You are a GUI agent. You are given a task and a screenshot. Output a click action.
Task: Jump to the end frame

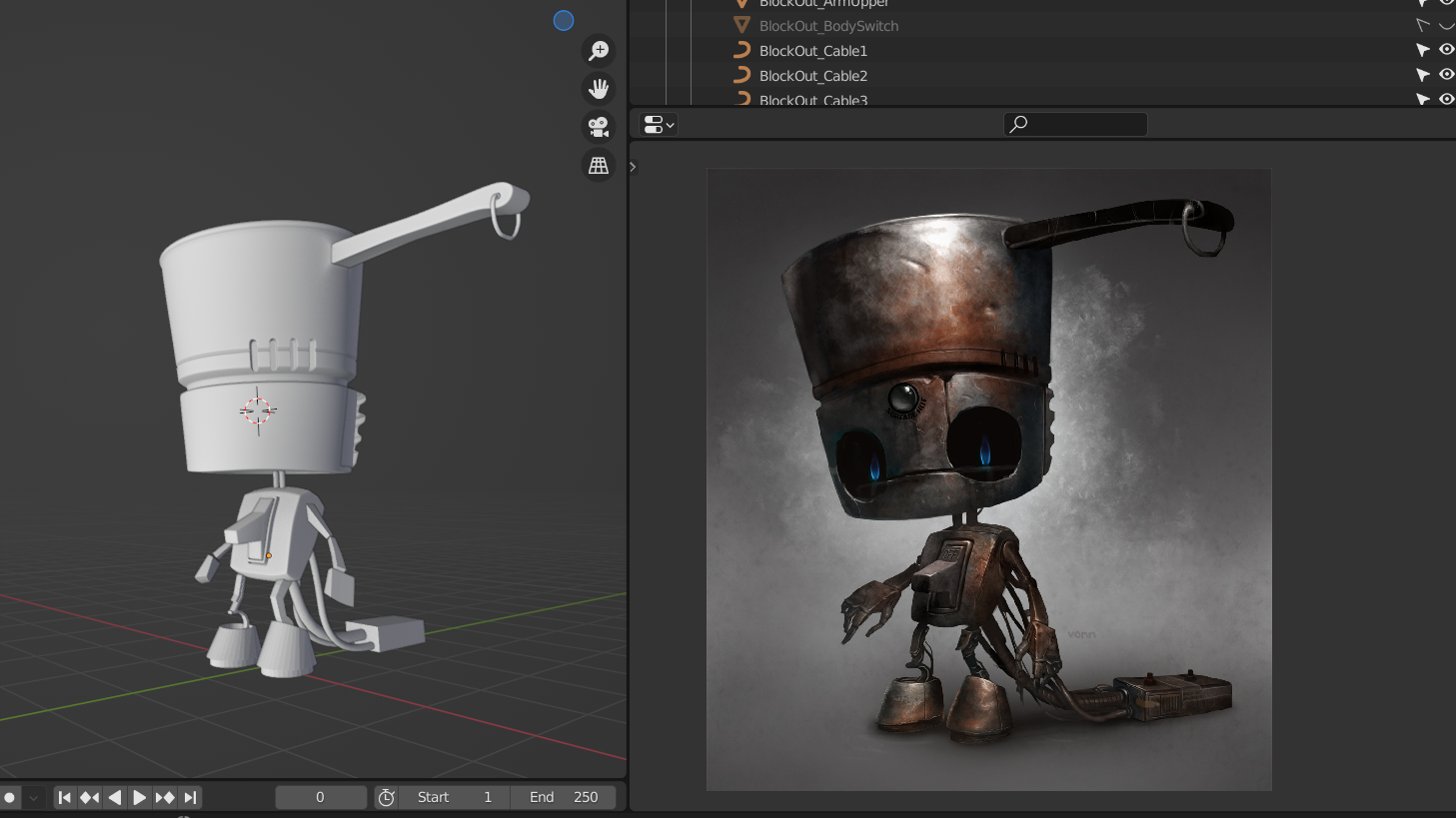(190, 797)
